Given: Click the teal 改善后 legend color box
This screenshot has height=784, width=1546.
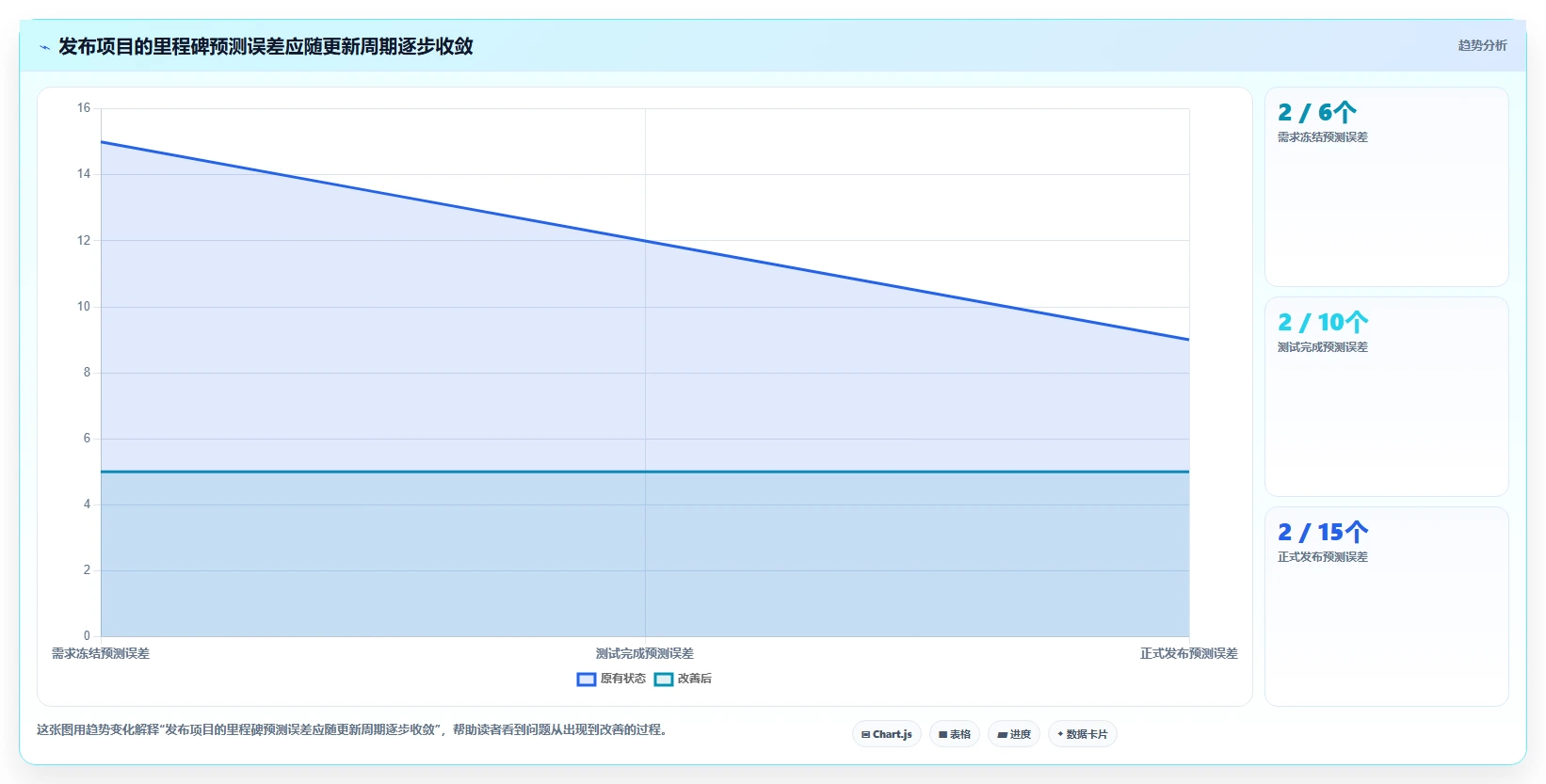Looking at the screenshot, I should click(664, 679).
